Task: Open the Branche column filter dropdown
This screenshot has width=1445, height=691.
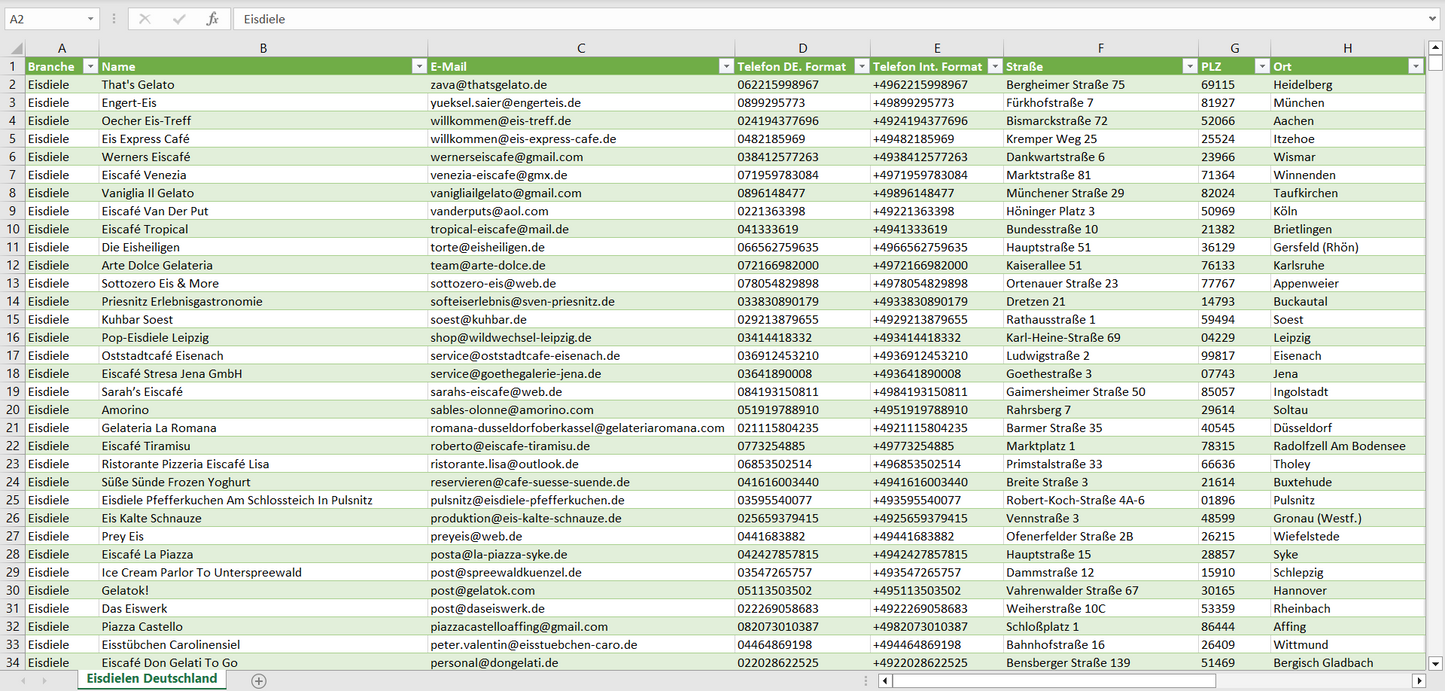Action: tap(90, 66)
